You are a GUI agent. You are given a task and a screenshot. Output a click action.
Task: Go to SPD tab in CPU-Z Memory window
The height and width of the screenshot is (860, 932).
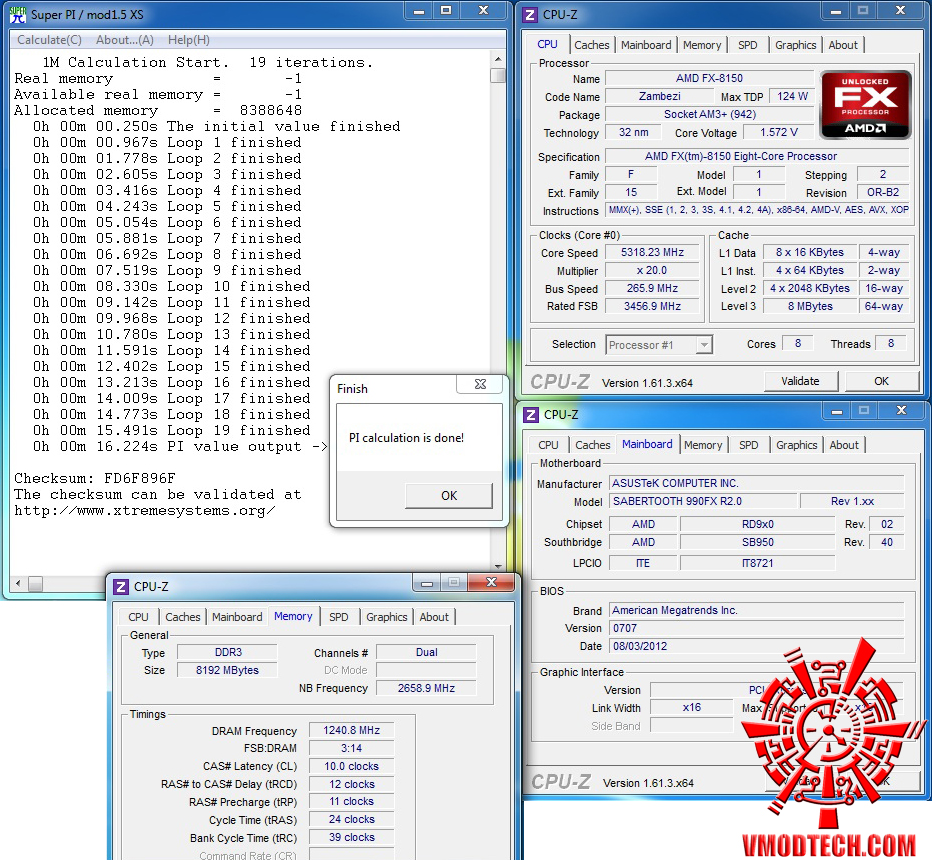click(339, 618)
